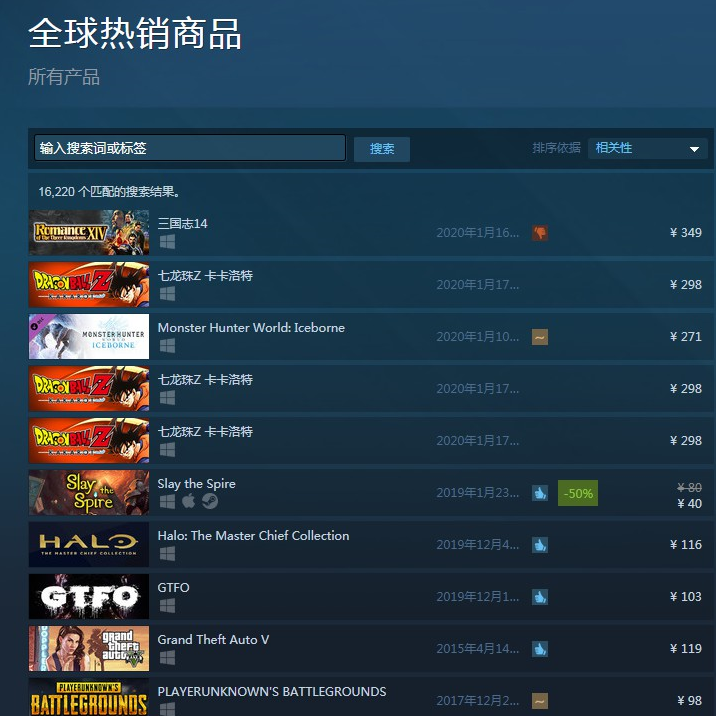
Task: Click the Windows icon under 三国志14
Action: pos(167,242)
